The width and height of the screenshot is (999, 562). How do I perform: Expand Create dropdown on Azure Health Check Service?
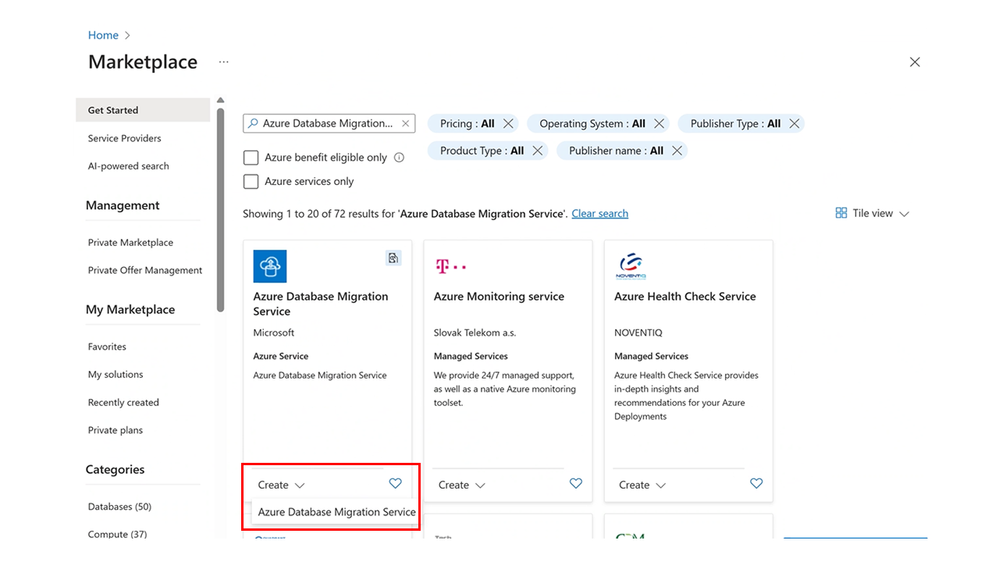coord(642,485)
